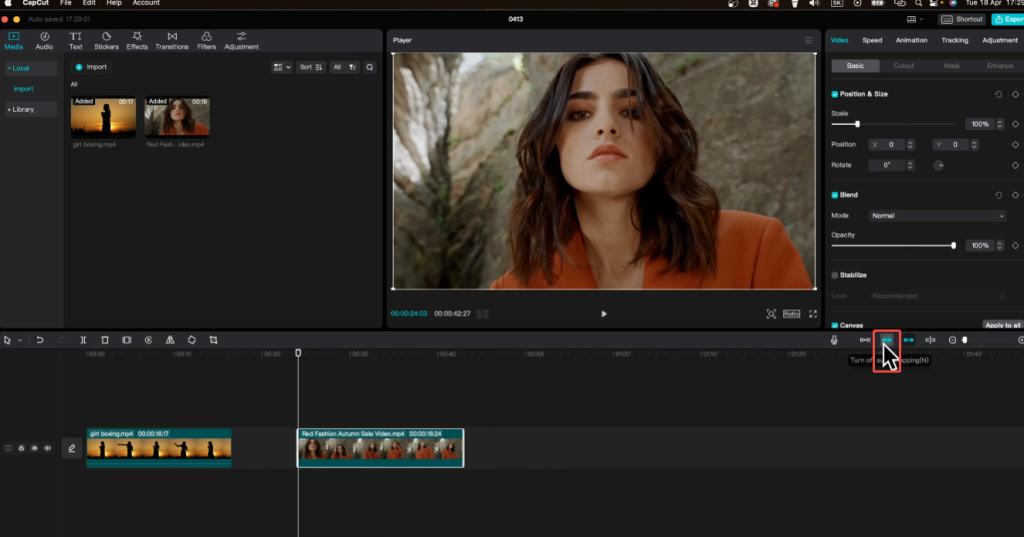Open the File menu in menu bar
This screenshot has width=1024, height=537.
(66, 3)
